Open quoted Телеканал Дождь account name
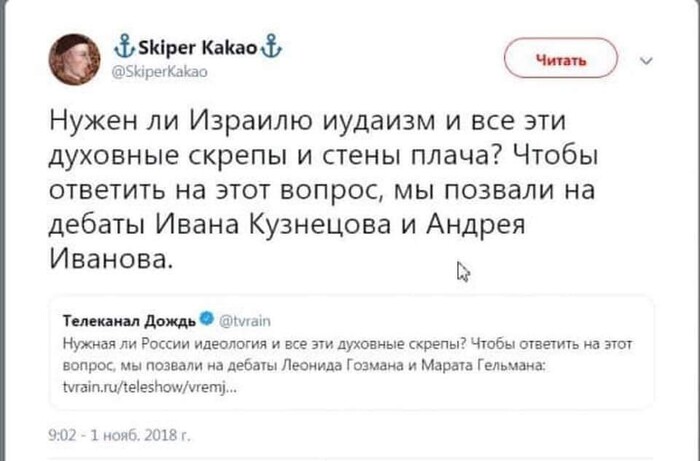 point(129,320)
